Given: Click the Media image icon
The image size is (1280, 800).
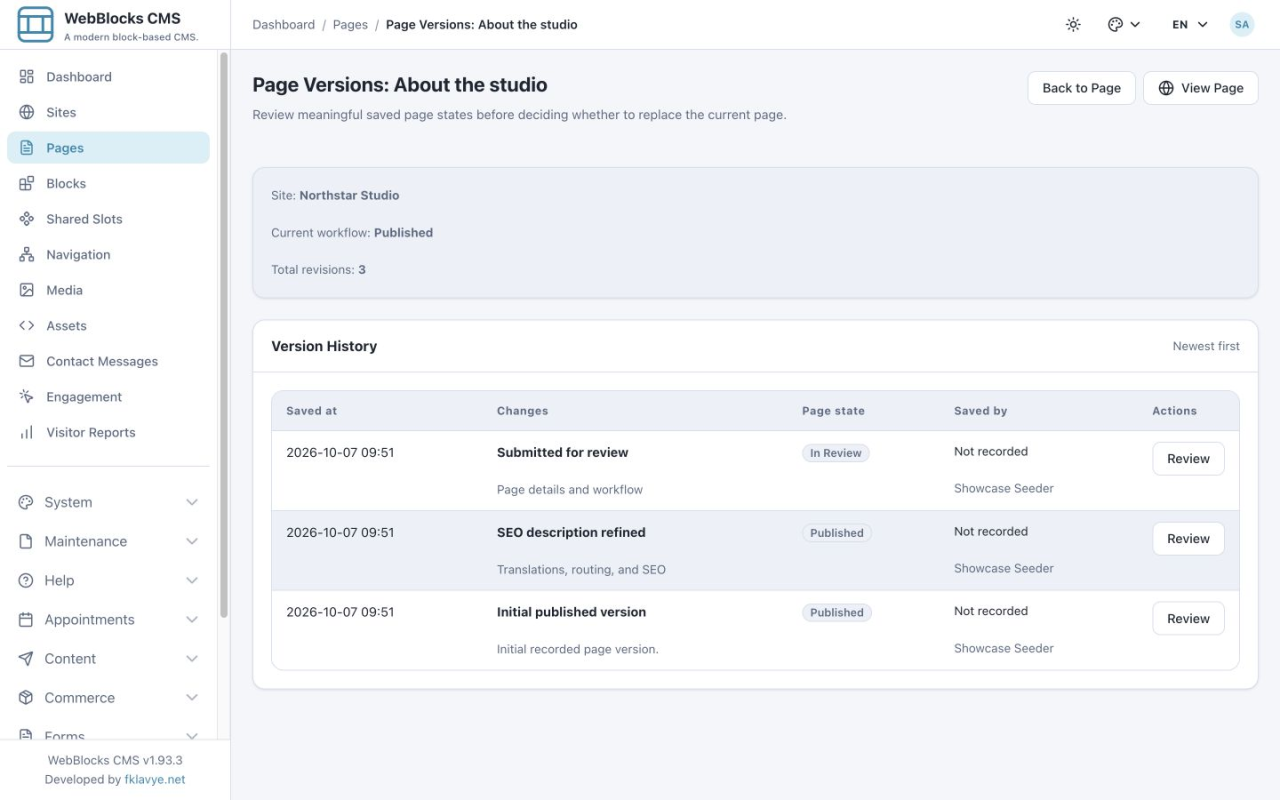Looking at the screenshot, I should click(x=27, y=290).
